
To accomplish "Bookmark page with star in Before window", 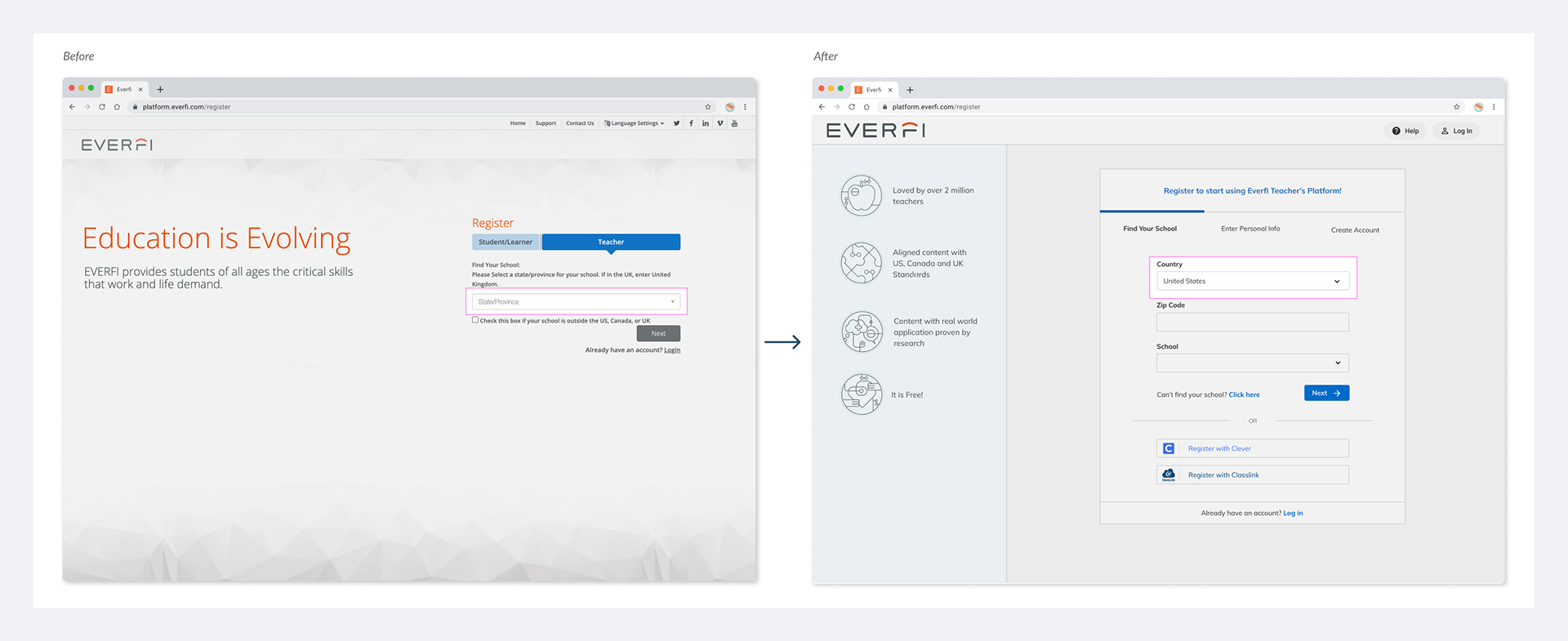I will (x=708, y=107).
